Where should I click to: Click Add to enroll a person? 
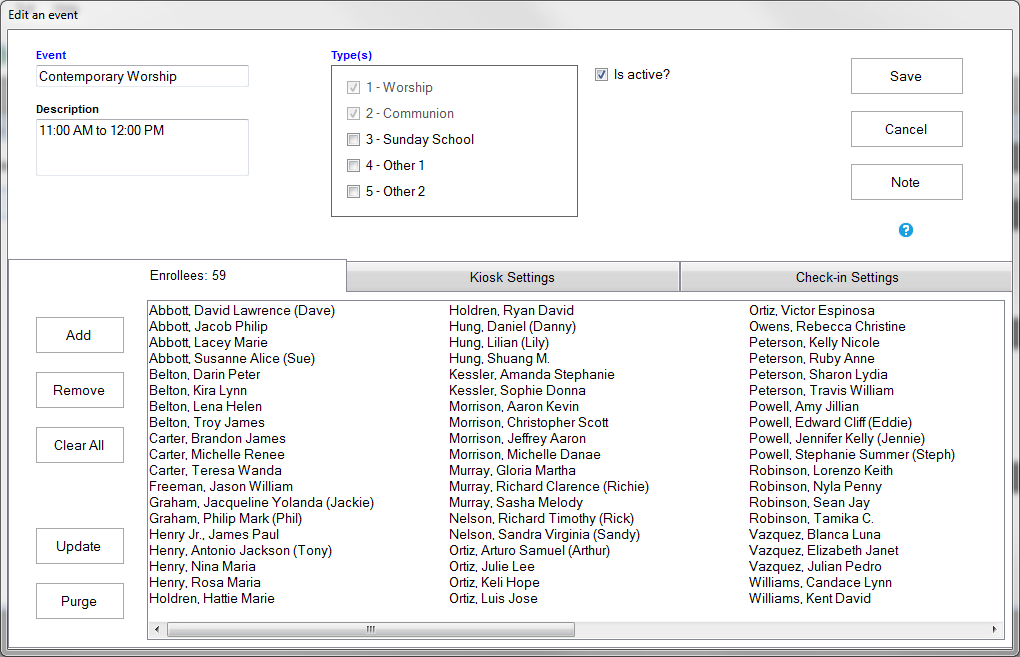79,335
